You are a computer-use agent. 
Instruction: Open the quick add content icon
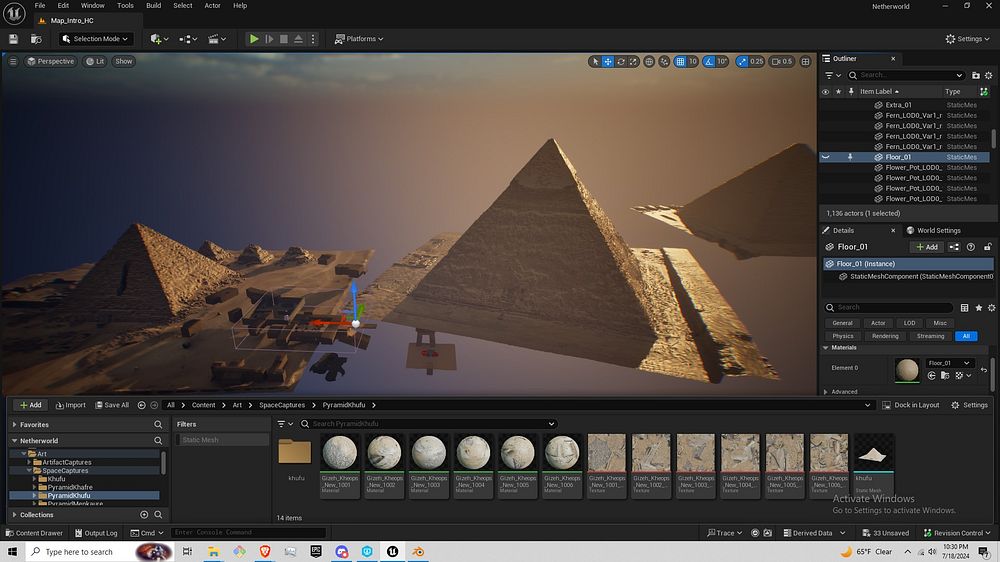pos(158,39)
